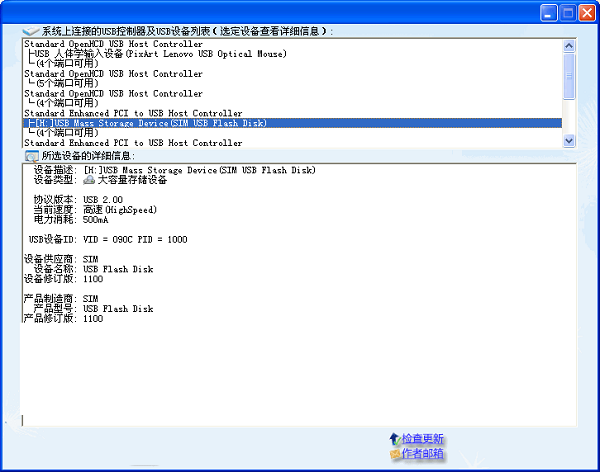Click the envelope icon beside 作者邮箱
This screenshot has height=472, width=600.
point(395,454)
